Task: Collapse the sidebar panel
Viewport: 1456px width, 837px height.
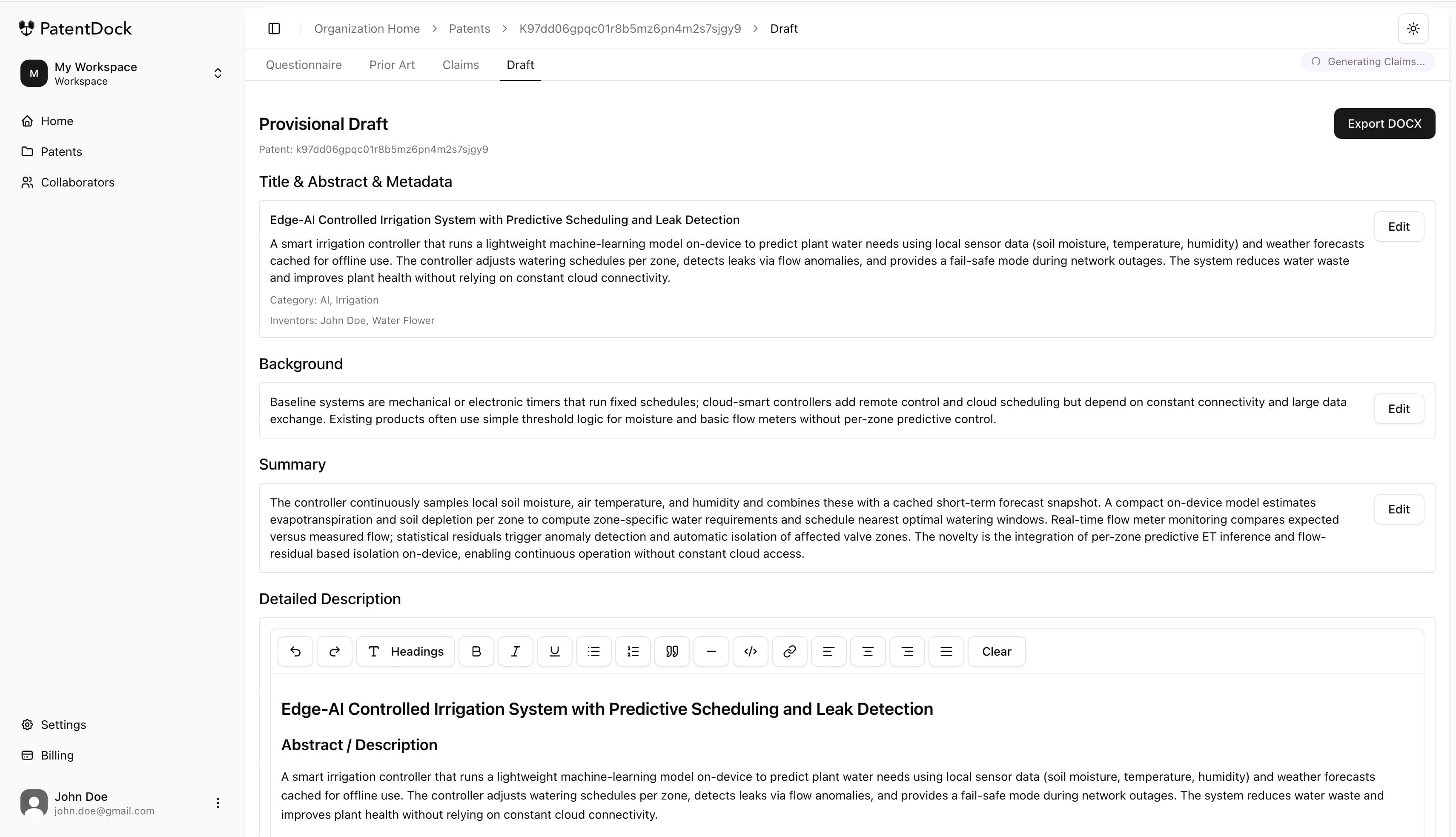Action: point(274,29)
